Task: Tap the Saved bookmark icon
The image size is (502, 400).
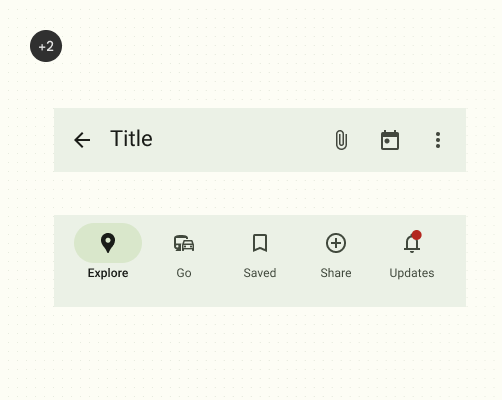Action: [260, 243]
